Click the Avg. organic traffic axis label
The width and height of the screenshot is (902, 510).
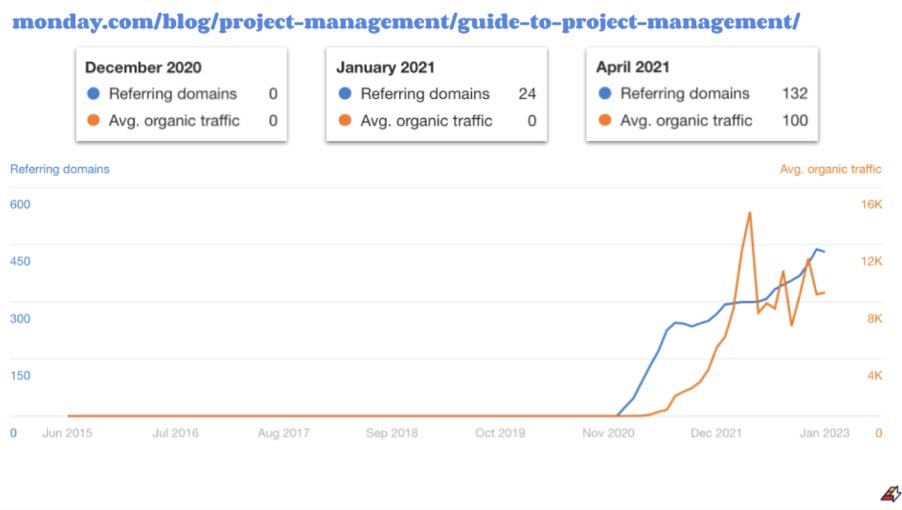(x=830, y=169)
